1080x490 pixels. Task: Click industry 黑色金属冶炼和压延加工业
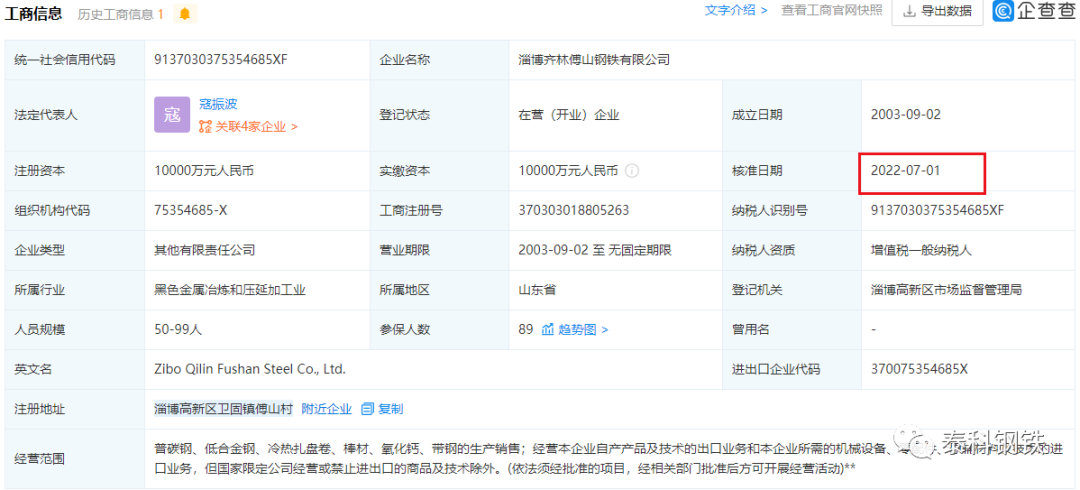pyautogui.click(x=230, y=290)
